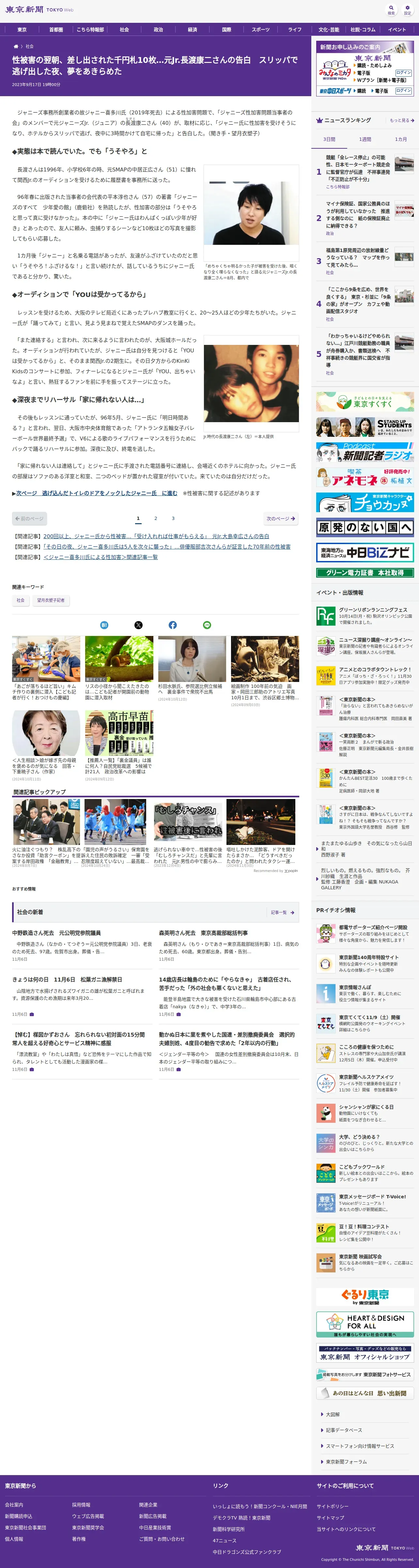Go to 次のページ of the article
Screen dimensions: 419x1568
[x=281, y=519]
